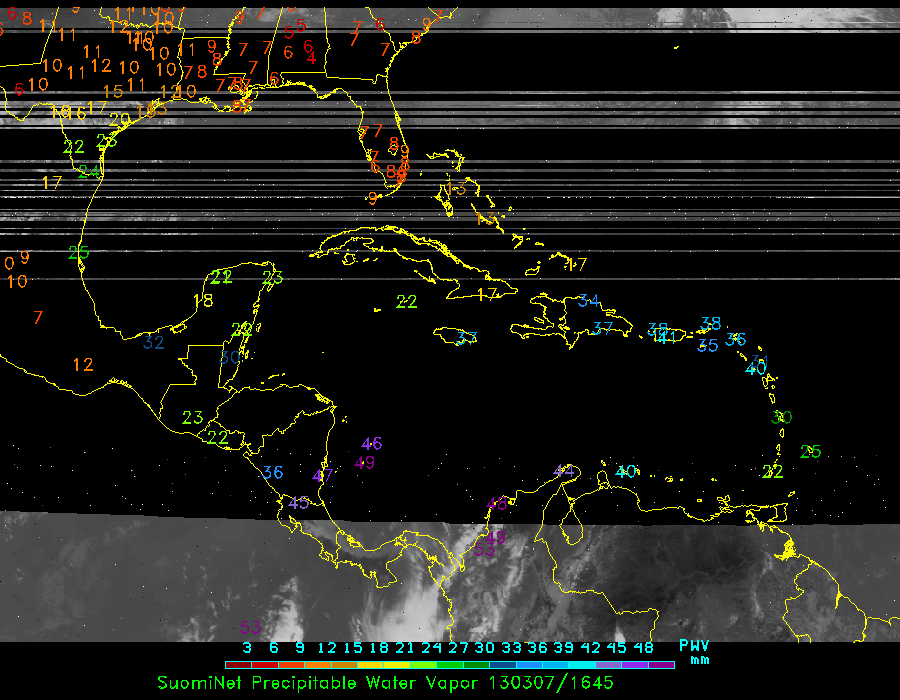
Task: Click the magenta swatch at scale end
Action: tap(660, 664)
